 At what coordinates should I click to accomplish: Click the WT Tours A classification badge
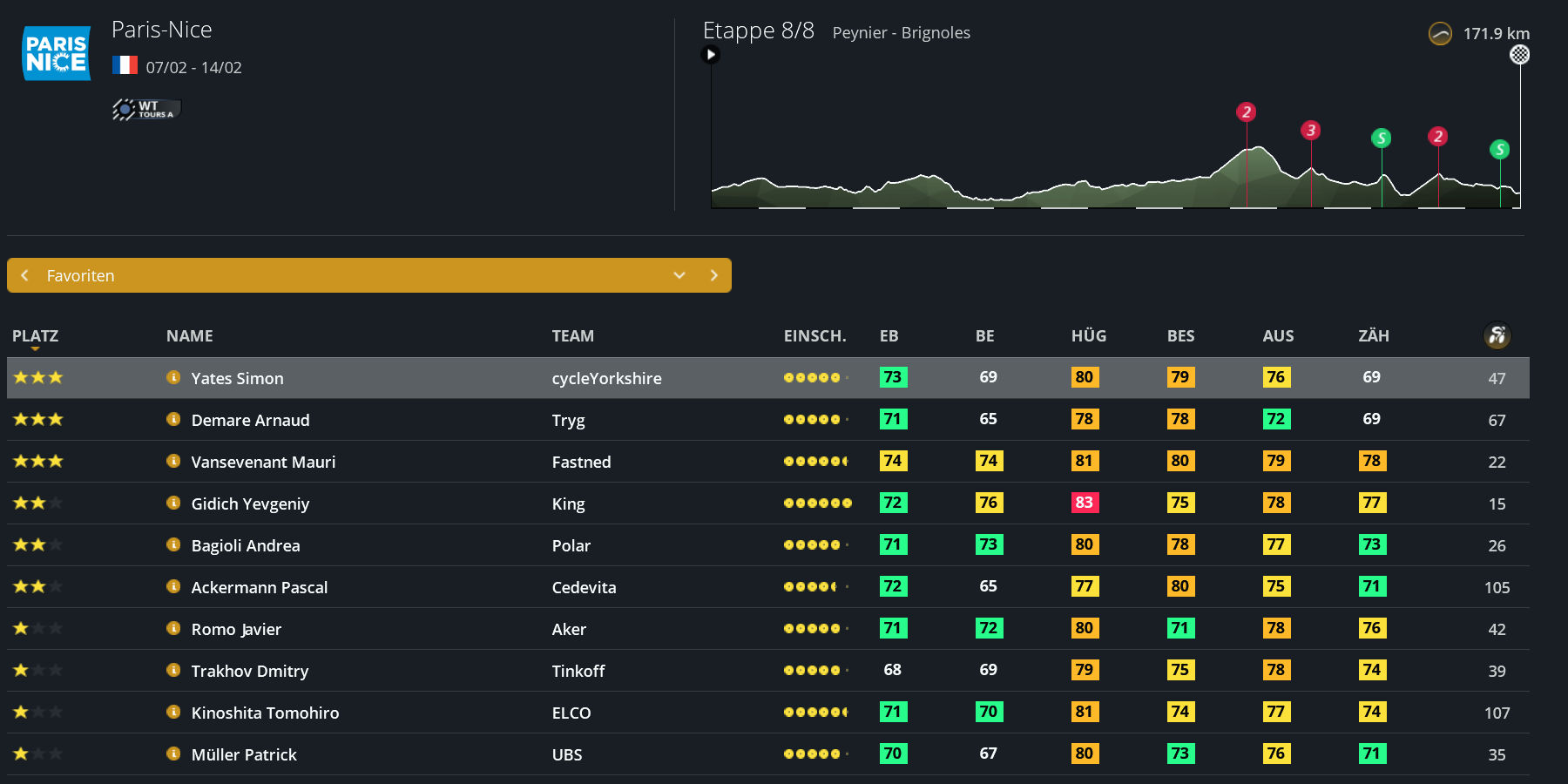145,109
